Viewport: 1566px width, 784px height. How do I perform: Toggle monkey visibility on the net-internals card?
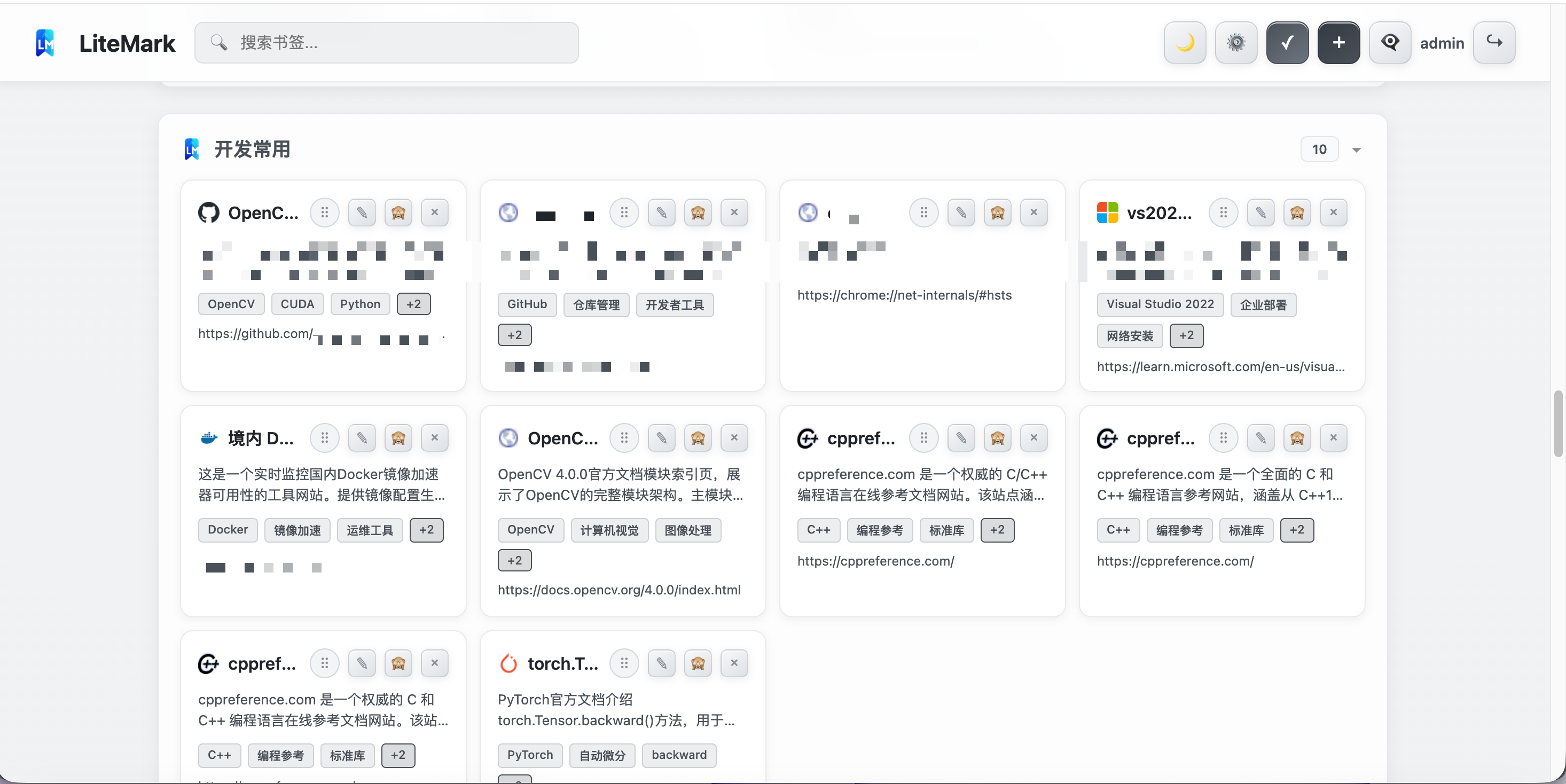tap(998, 213)
